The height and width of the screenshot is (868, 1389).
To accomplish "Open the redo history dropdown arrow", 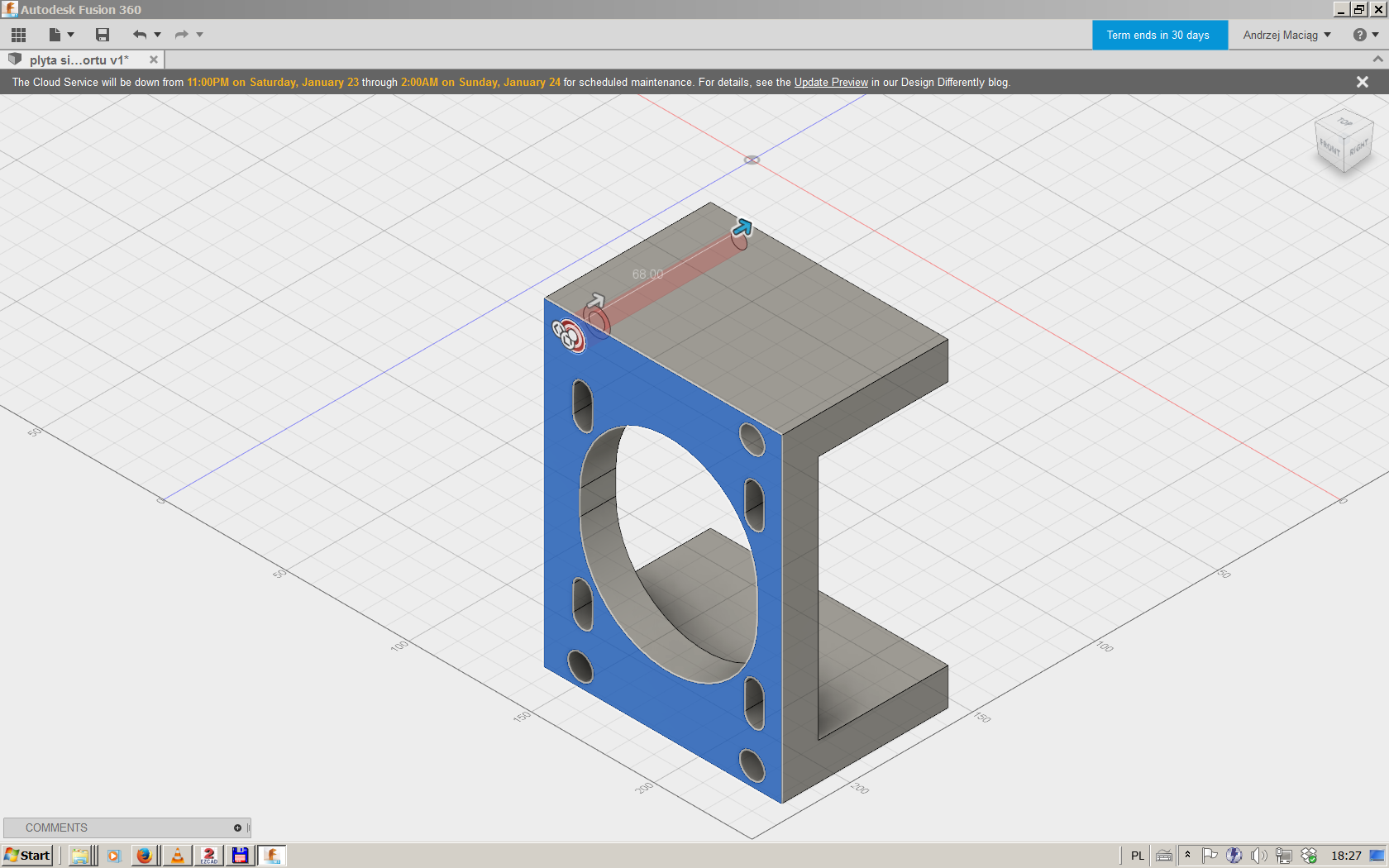I will point(199,35).
